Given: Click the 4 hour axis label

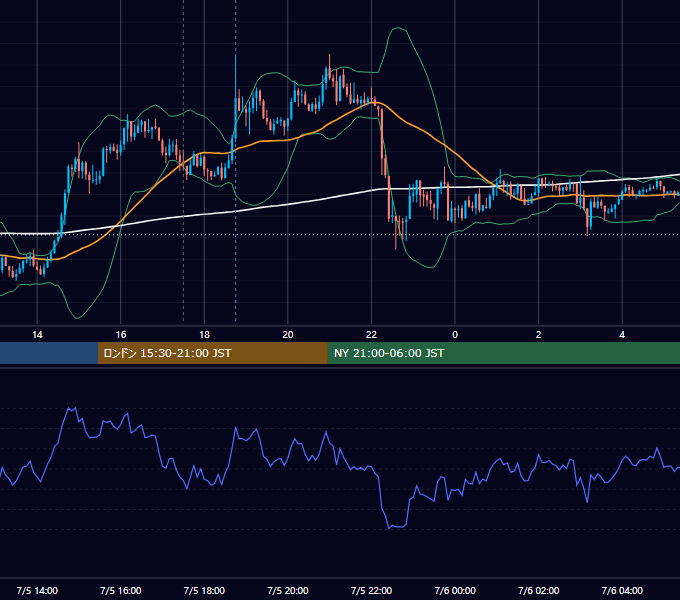Looking at the screenshot, I should [x=622, y=335].
